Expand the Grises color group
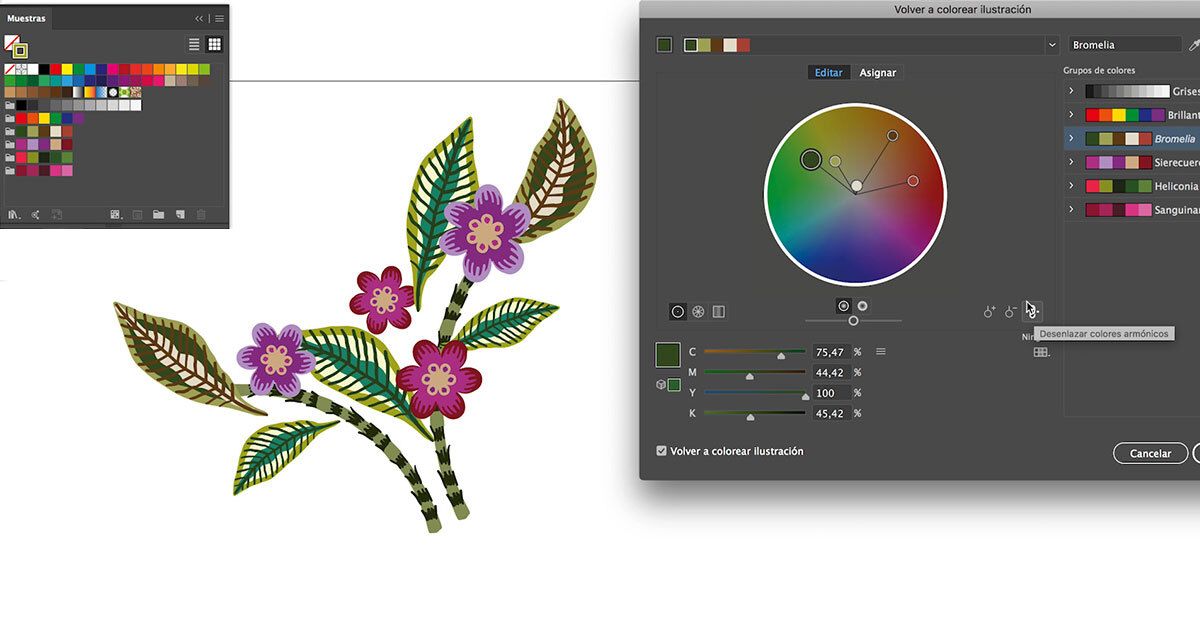Screen dimensions: 1200x630 tap(1071, 91)
